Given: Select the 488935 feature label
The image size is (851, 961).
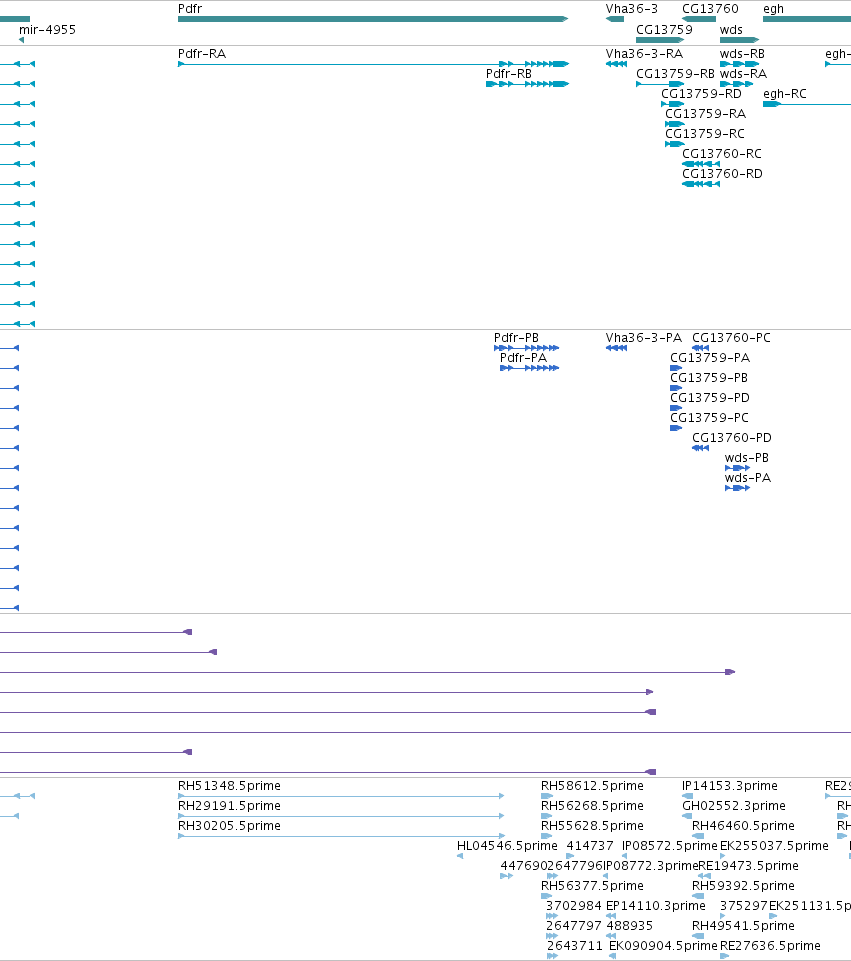Looking at the screenshot, I should pyautogui.click(x=629, y=925).
